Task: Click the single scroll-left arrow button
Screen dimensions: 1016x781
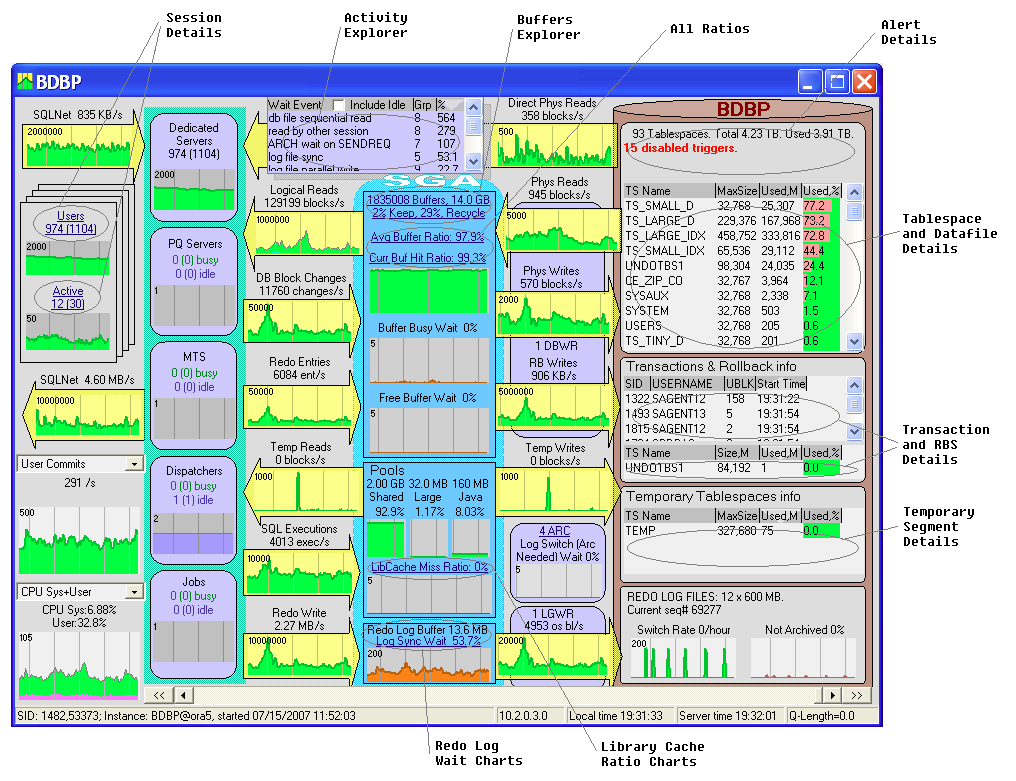Action: pos(183,694)
